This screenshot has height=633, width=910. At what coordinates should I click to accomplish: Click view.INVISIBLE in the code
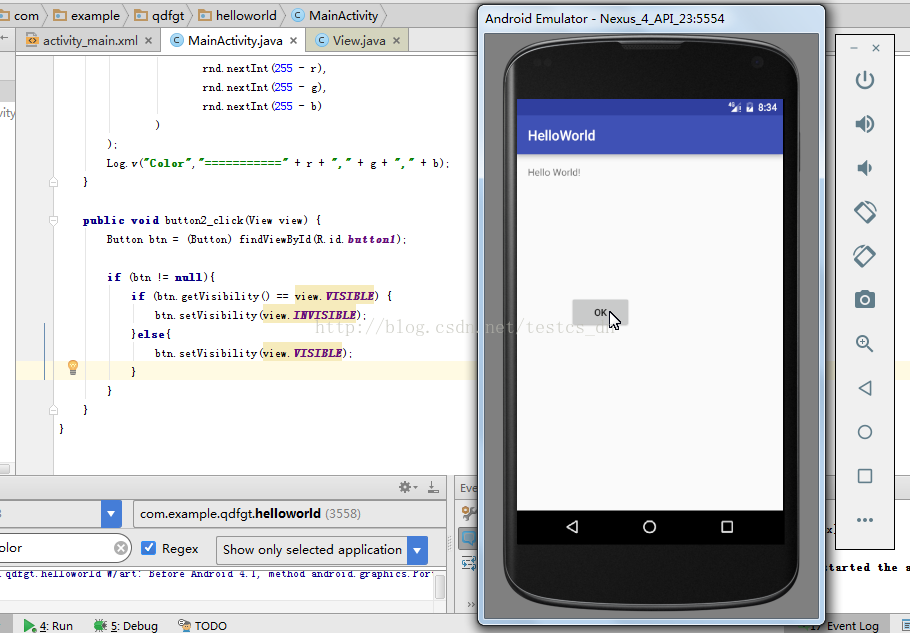coord(309,315)
